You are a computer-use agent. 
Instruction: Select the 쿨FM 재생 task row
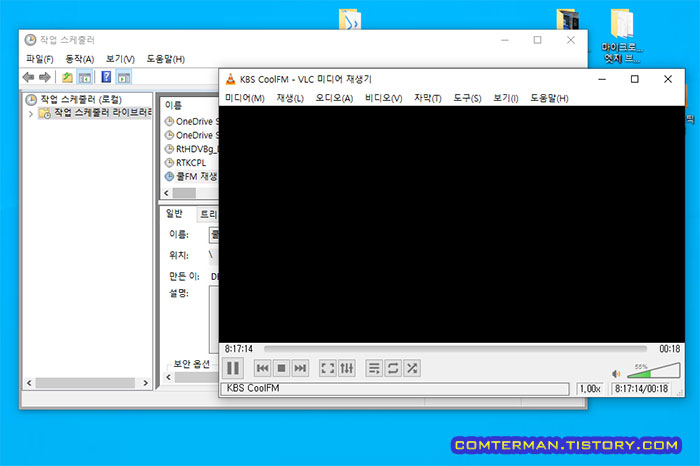(191, 177)
